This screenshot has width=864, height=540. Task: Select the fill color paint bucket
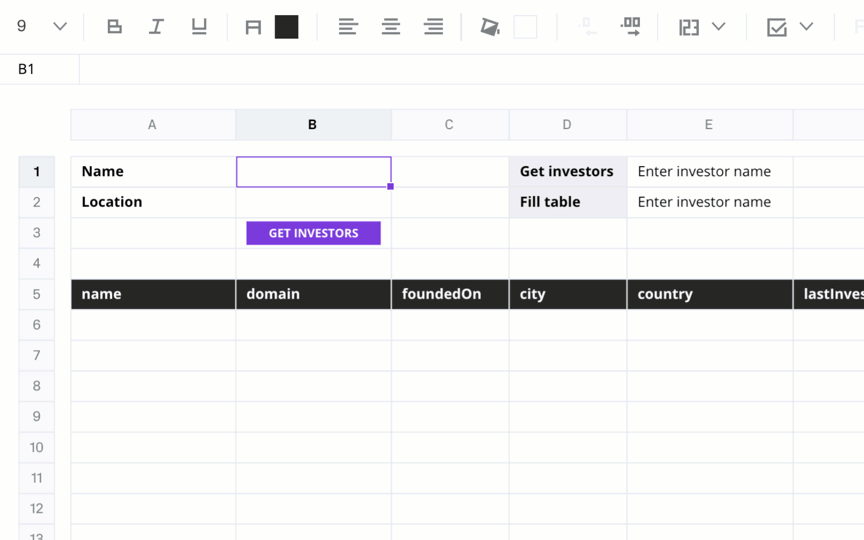[x=490, y=26]
